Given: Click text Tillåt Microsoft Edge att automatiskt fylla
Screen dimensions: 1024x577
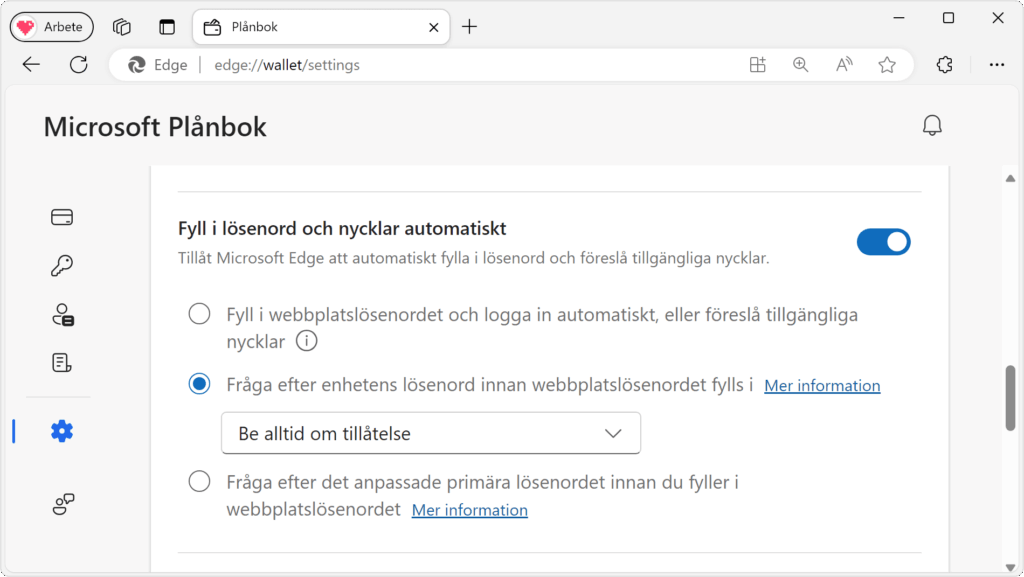Looking at the screenshot, I should [x=473, y=258].
